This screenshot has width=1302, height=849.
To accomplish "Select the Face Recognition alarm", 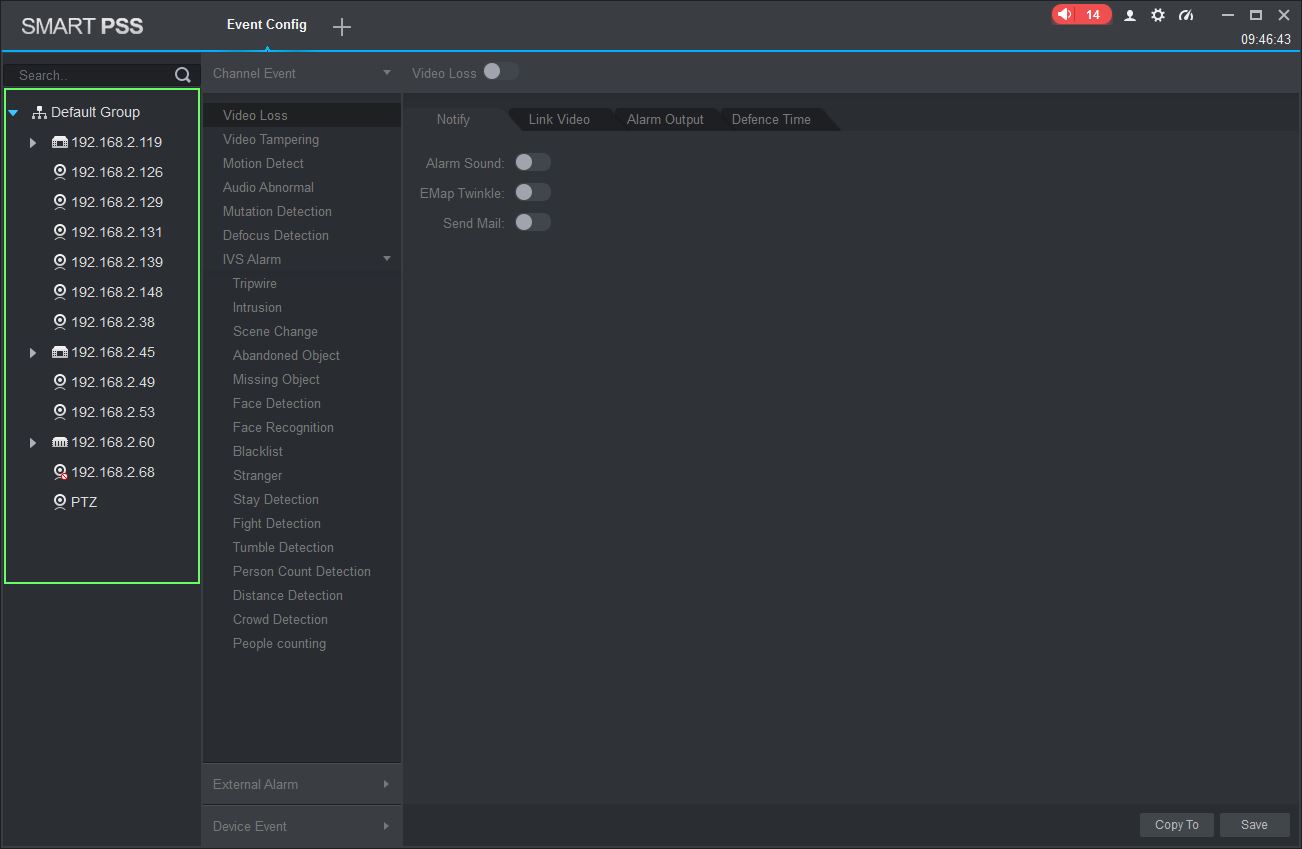I will [x=301, y=427].
